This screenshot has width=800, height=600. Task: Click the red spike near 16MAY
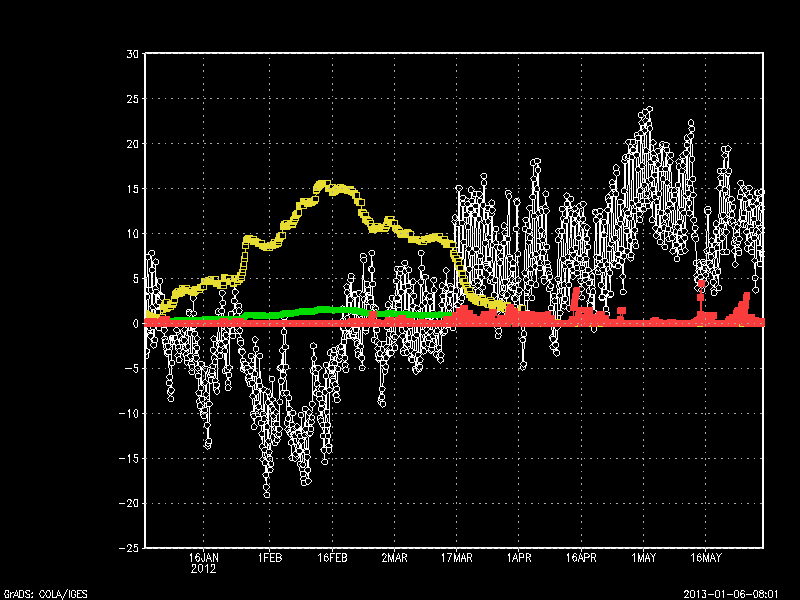pyautogui.click(x=701, y=284)
